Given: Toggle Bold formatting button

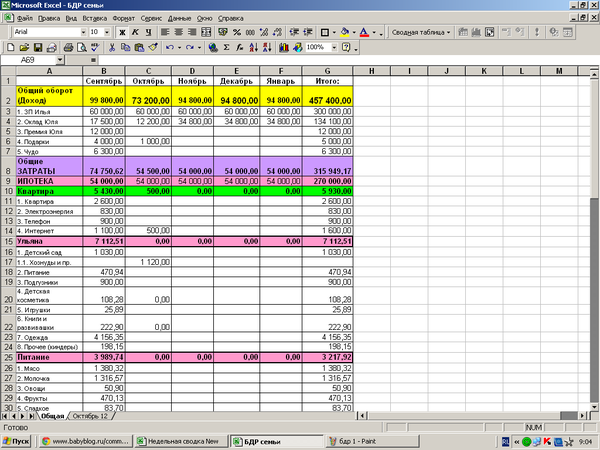Looking at the screenshot, I should 122,32.
